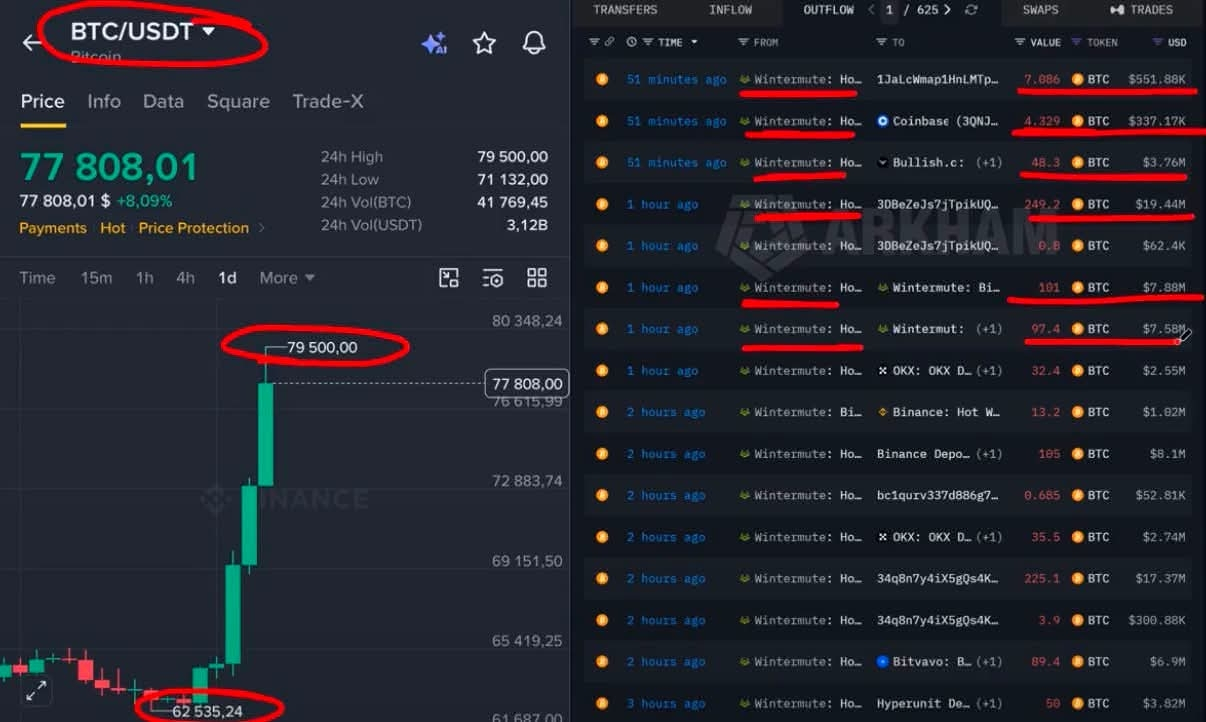Open the bc1qurv337d886g7 recipient address
The image size is (1206, 722).
[x=937, y=495]
